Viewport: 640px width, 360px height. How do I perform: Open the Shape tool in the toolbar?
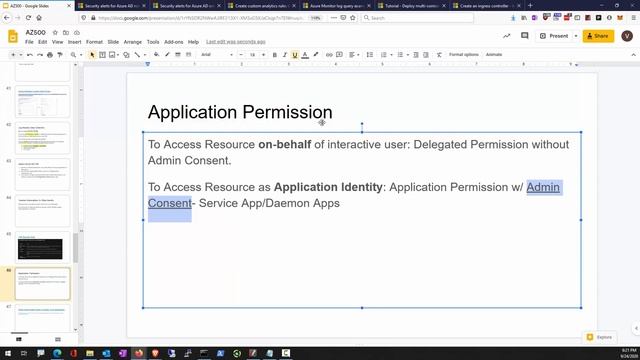[x=126, y=55]
